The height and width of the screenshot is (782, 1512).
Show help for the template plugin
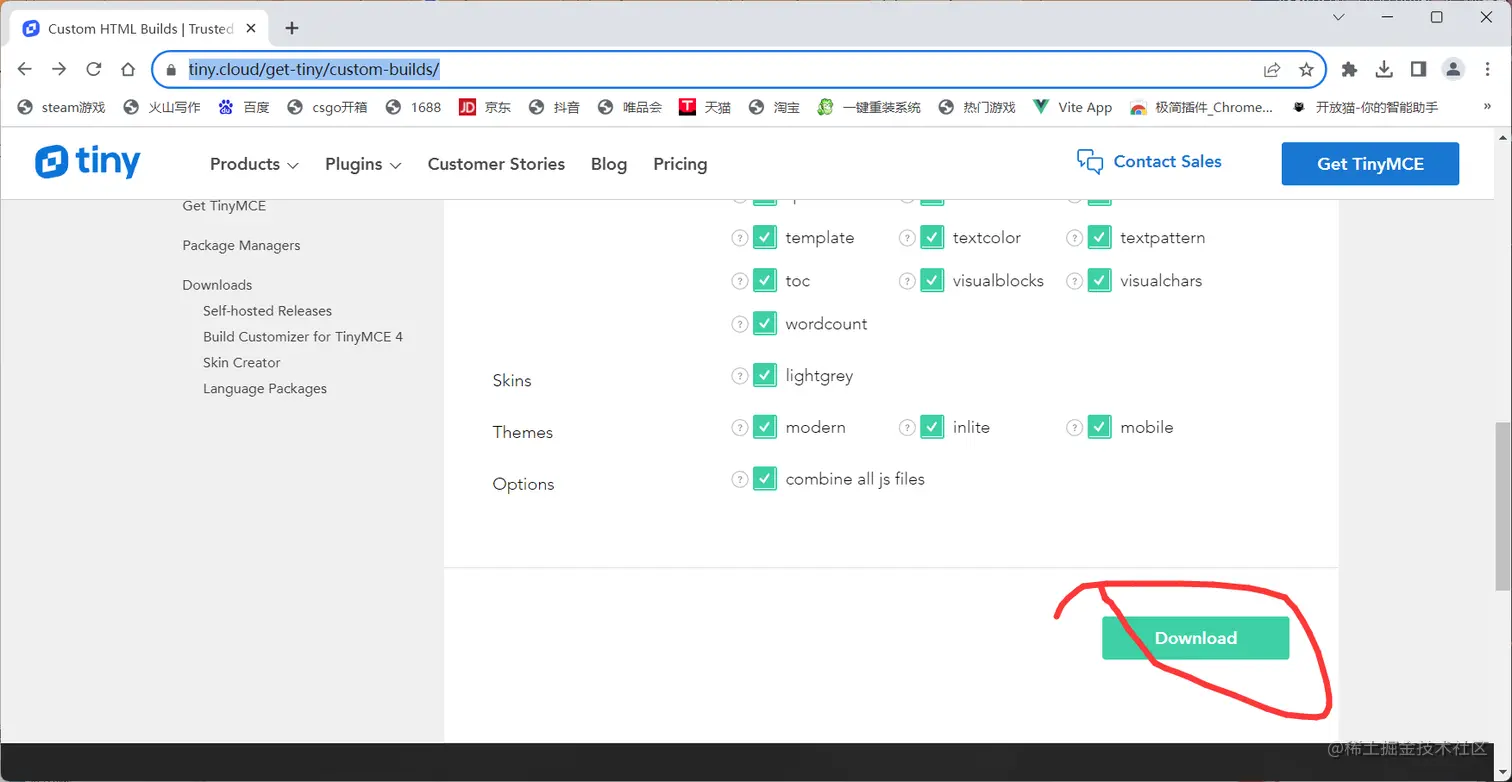pos(740,238)
